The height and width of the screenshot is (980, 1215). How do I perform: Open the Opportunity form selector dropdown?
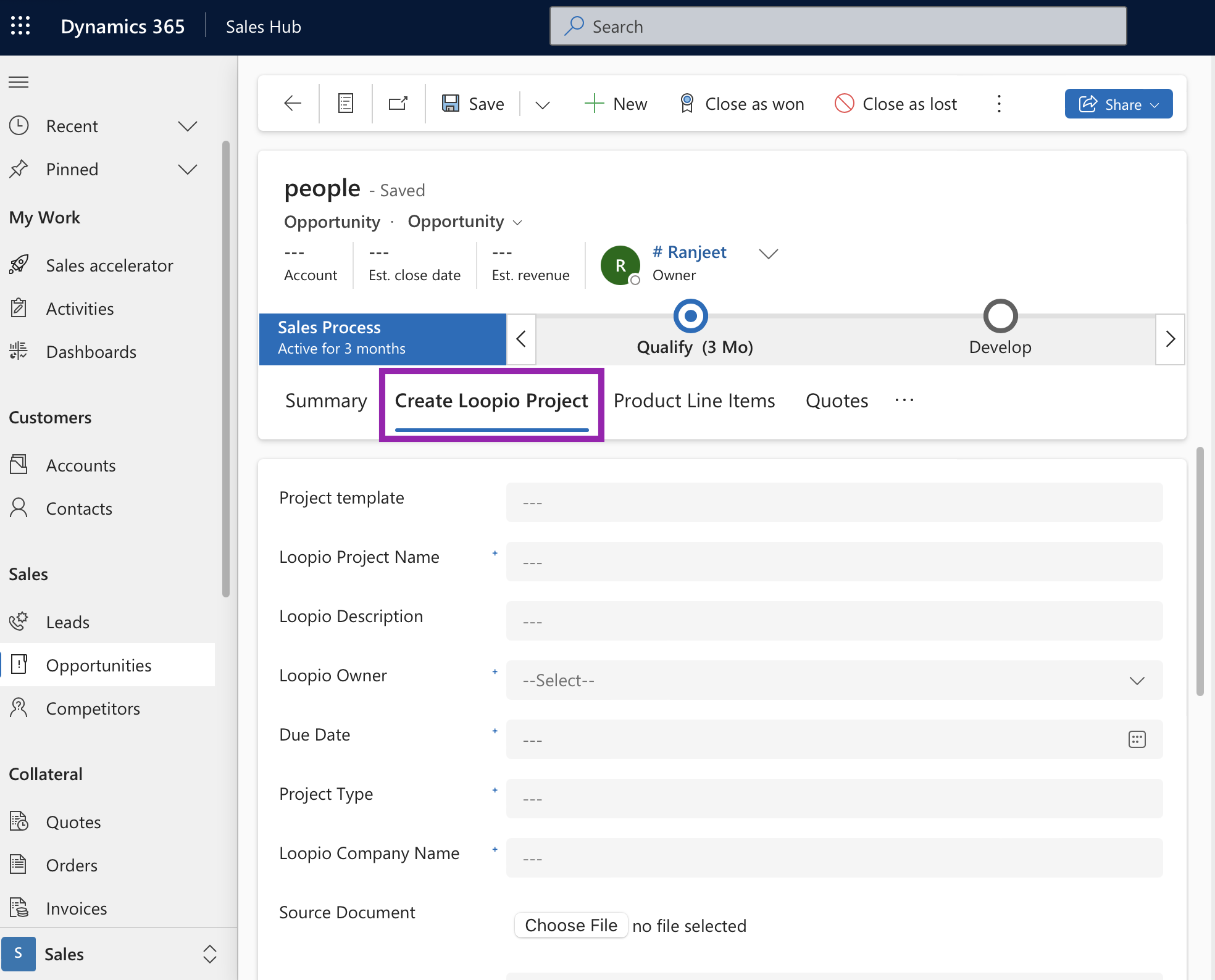(x=465, y=222)
